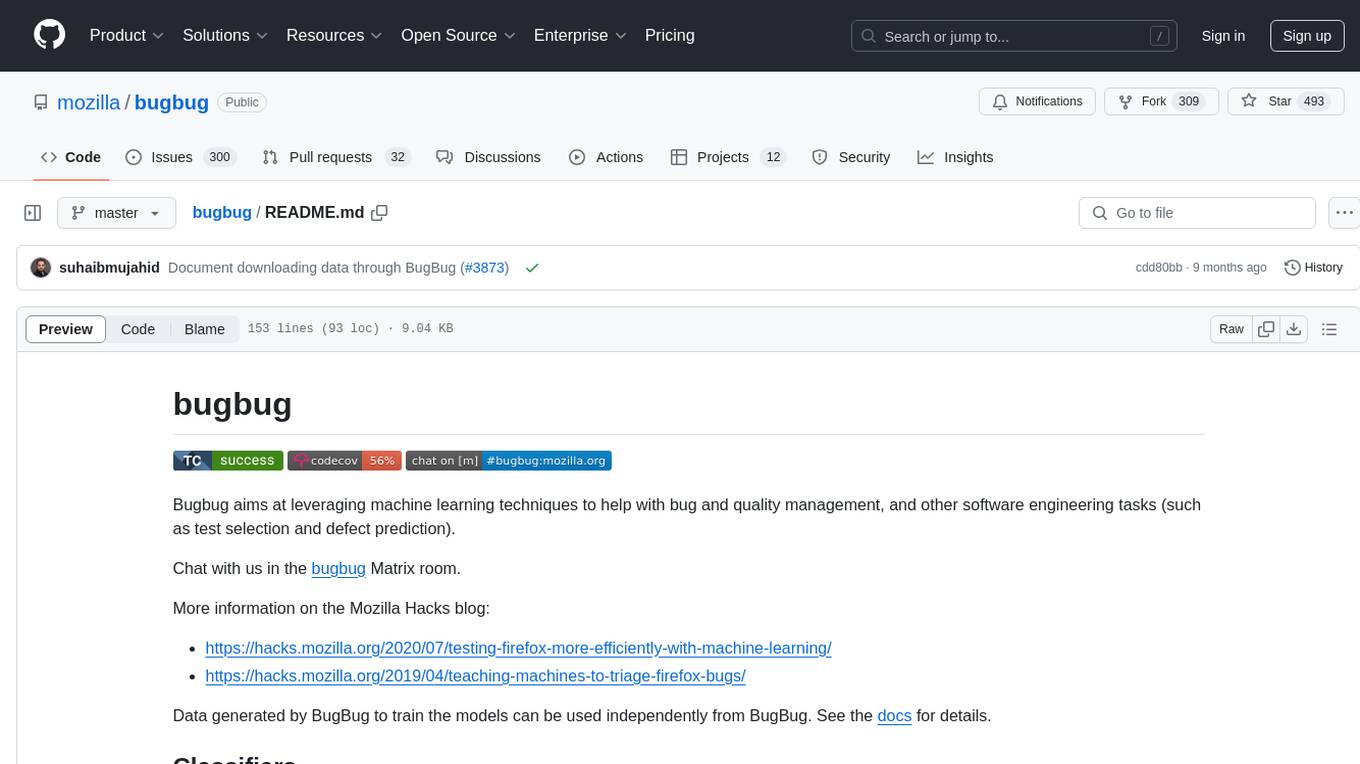Switch to the Discussions tab
1360x764 pixels.
pyautogui.click(x=488, y=157)
